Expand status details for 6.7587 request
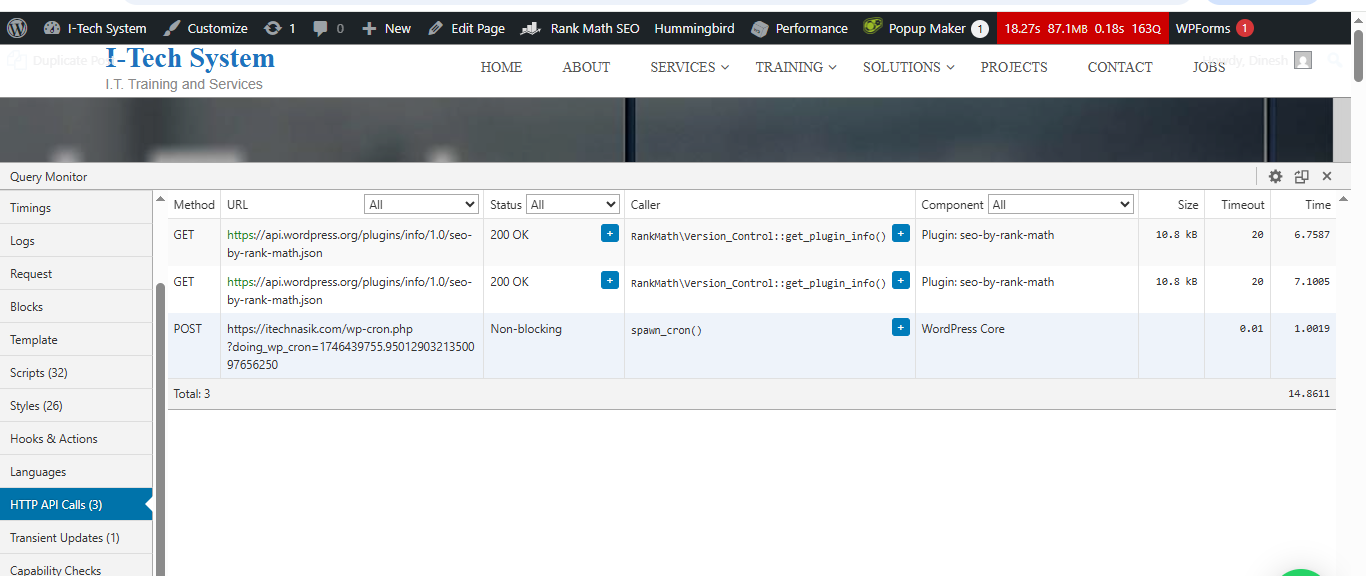1366x576 pixels. (x=609, y=233)
